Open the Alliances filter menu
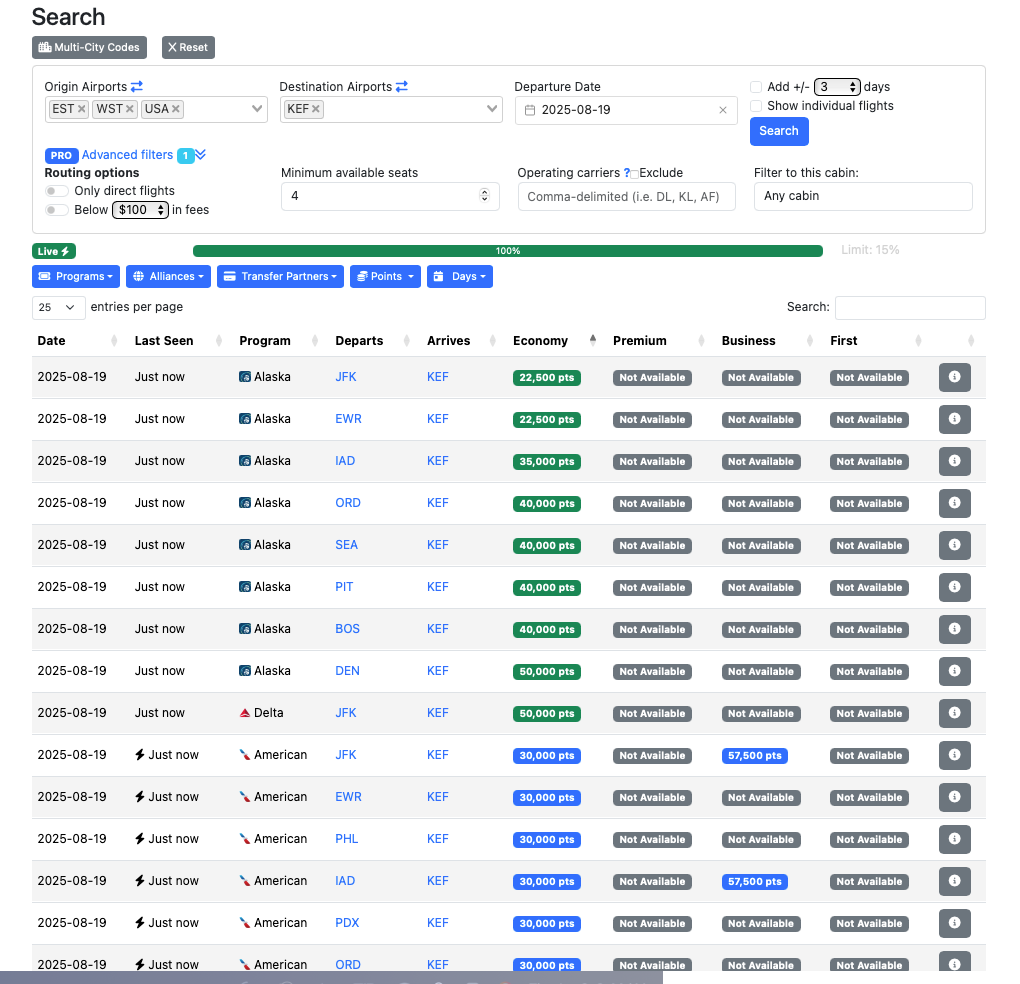The image size is (1020, 984). (x=168, y=276)
